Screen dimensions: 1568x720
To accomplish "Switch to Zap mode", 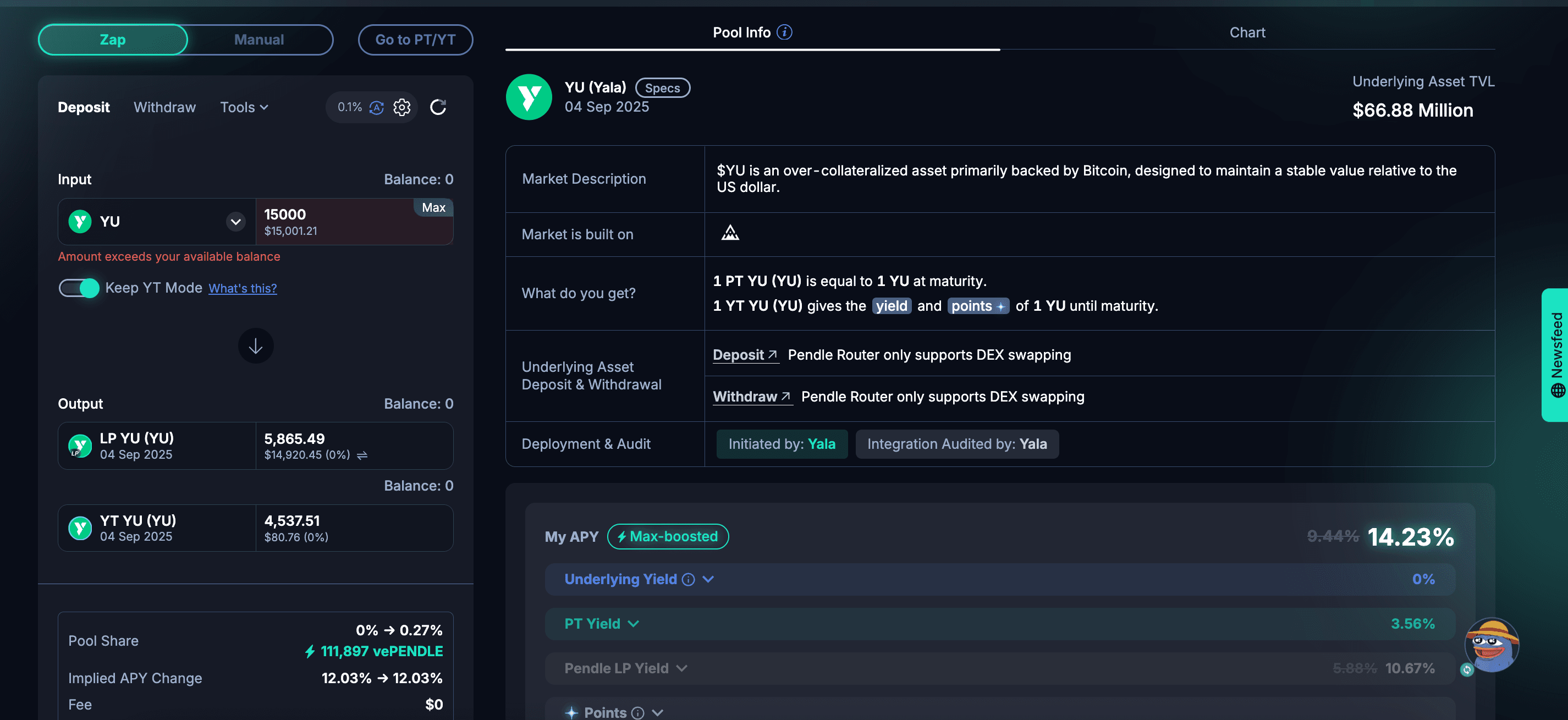I will (x=113, y=40).
